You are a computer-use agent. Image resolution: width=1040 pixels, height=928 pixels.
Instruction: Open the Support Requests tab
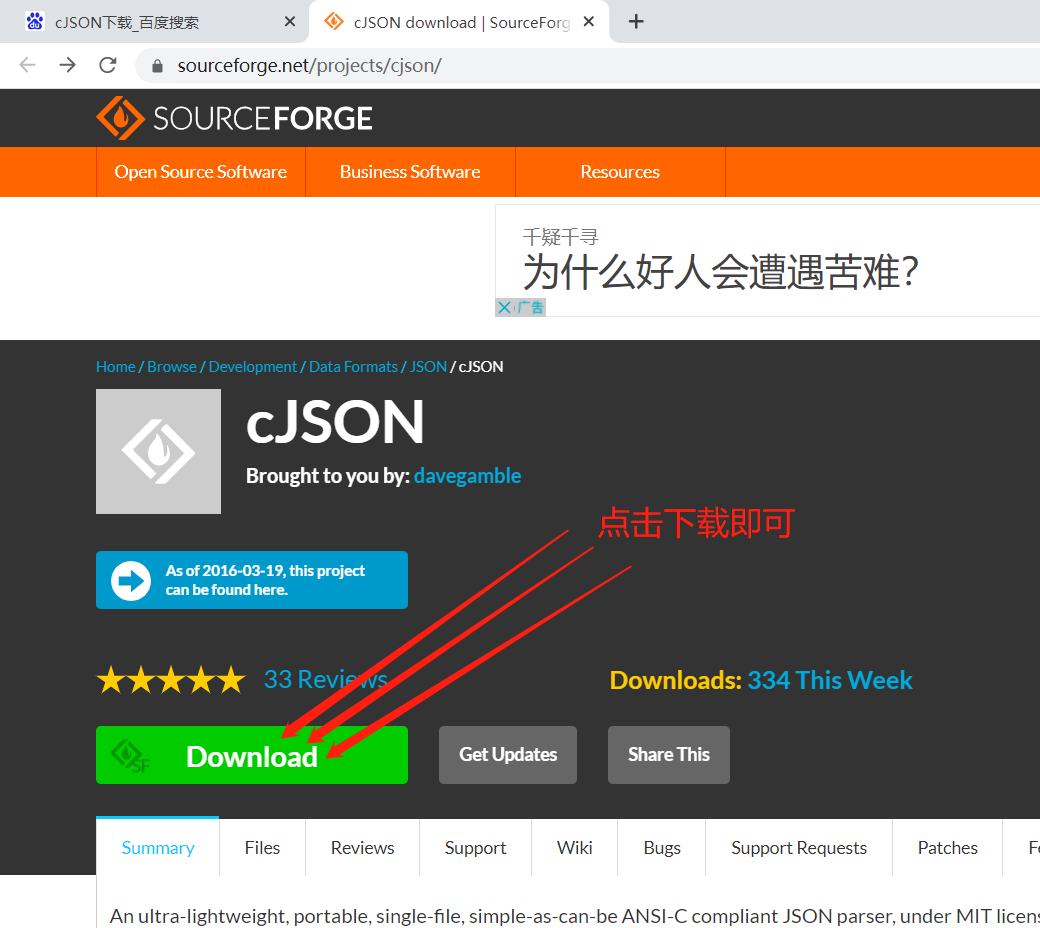799,848
